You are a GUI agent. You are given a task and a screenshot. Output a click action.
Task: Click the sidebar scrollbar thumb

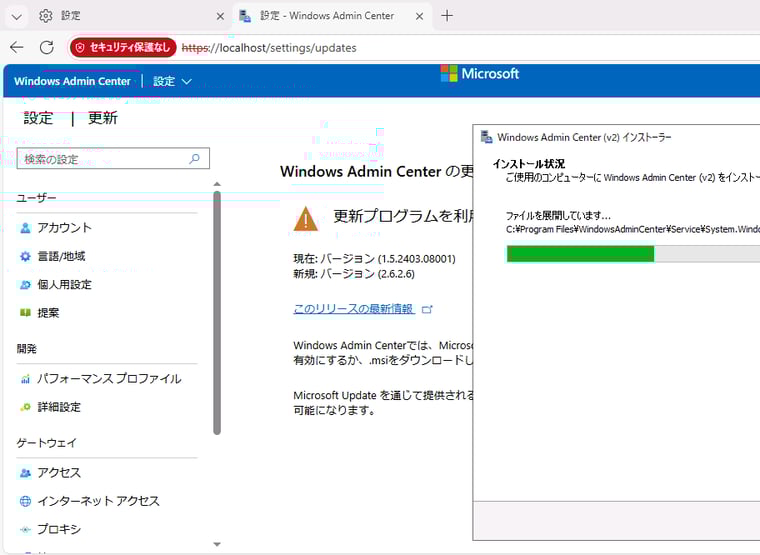[217, 313]
